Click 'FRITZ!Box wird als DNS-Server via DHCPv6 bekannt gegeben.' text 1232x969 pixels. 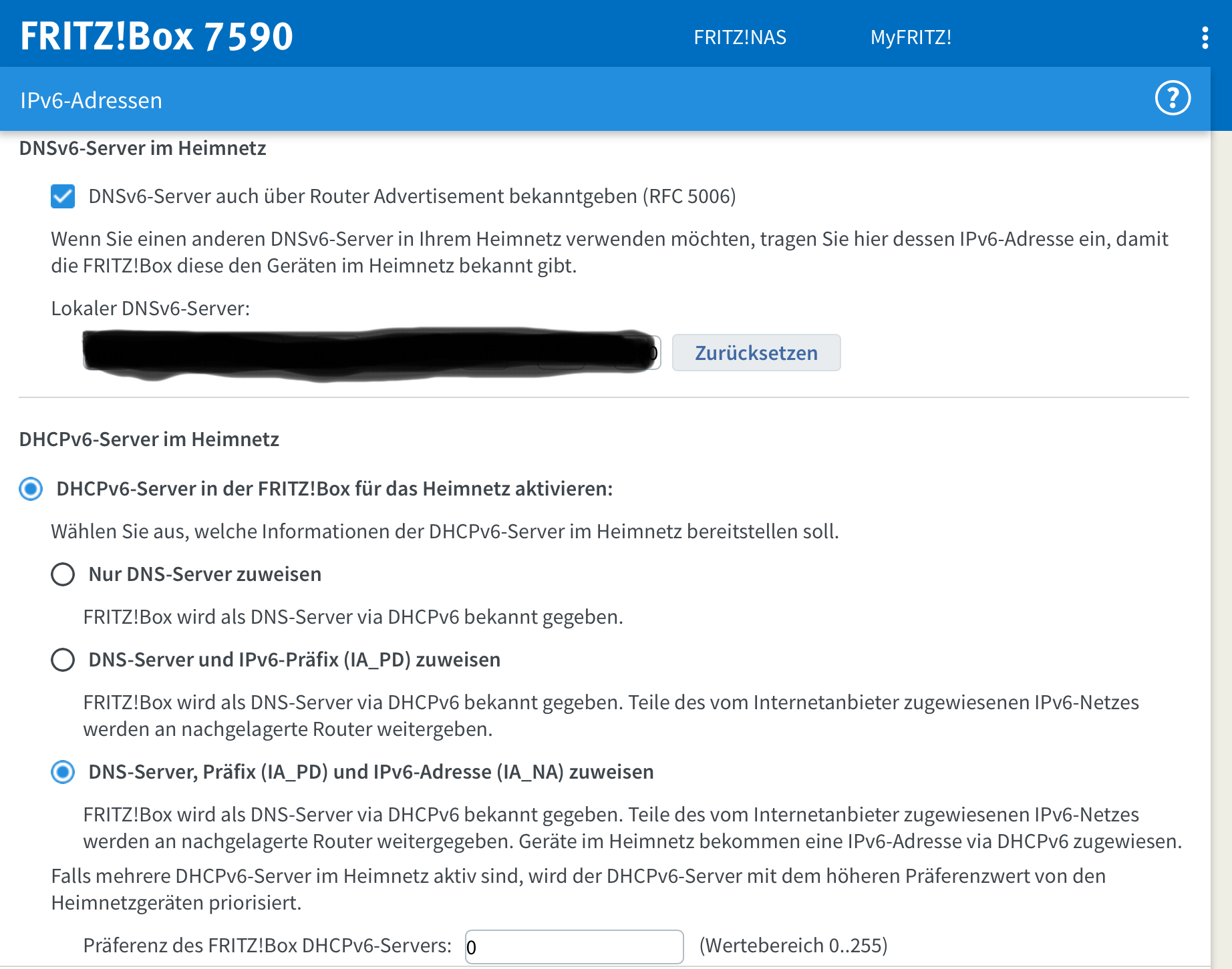coord(353,617)
